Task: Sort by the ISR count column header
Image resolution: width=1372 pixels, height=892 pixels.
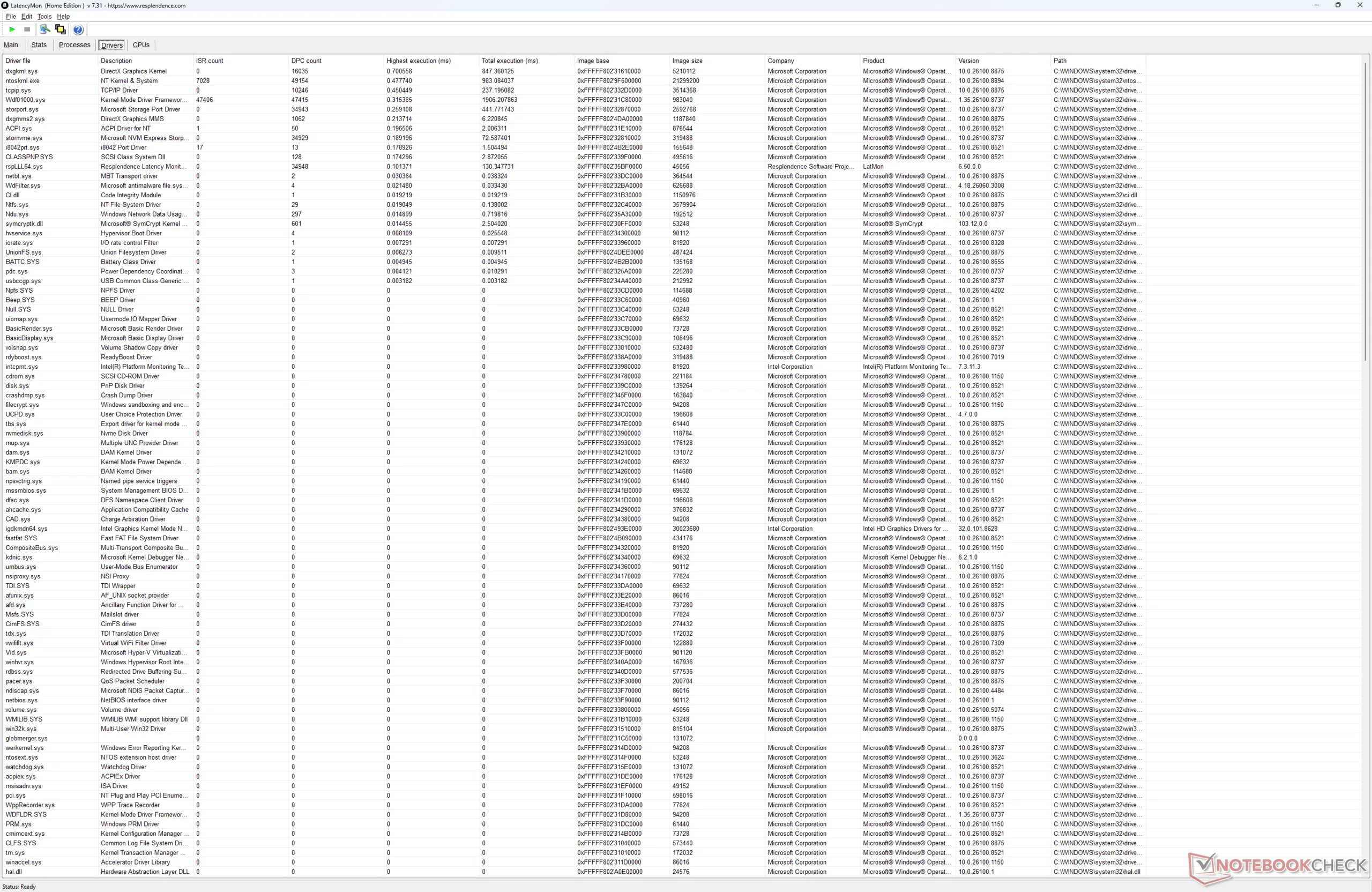Action: coord(241,61)
